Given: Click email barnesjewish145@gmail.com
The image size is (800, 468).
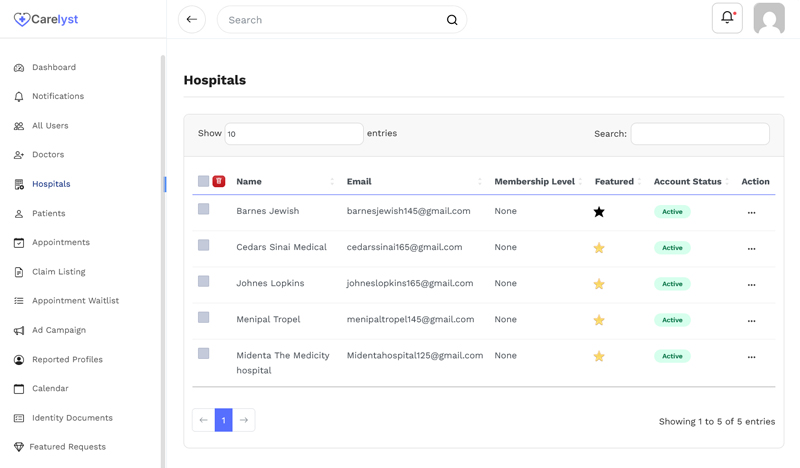Looking at the screenshot, I should 409,211.
